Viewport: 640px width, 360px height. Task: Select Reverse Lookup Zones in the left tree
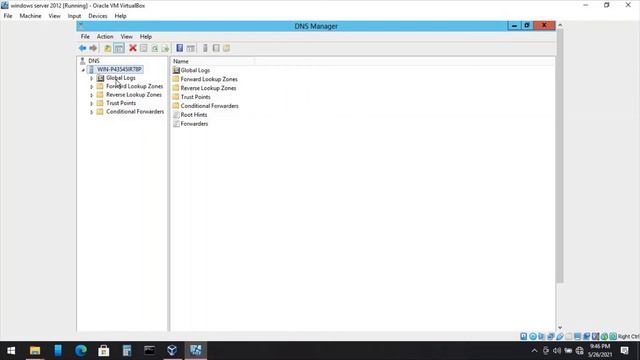(134, 95)
